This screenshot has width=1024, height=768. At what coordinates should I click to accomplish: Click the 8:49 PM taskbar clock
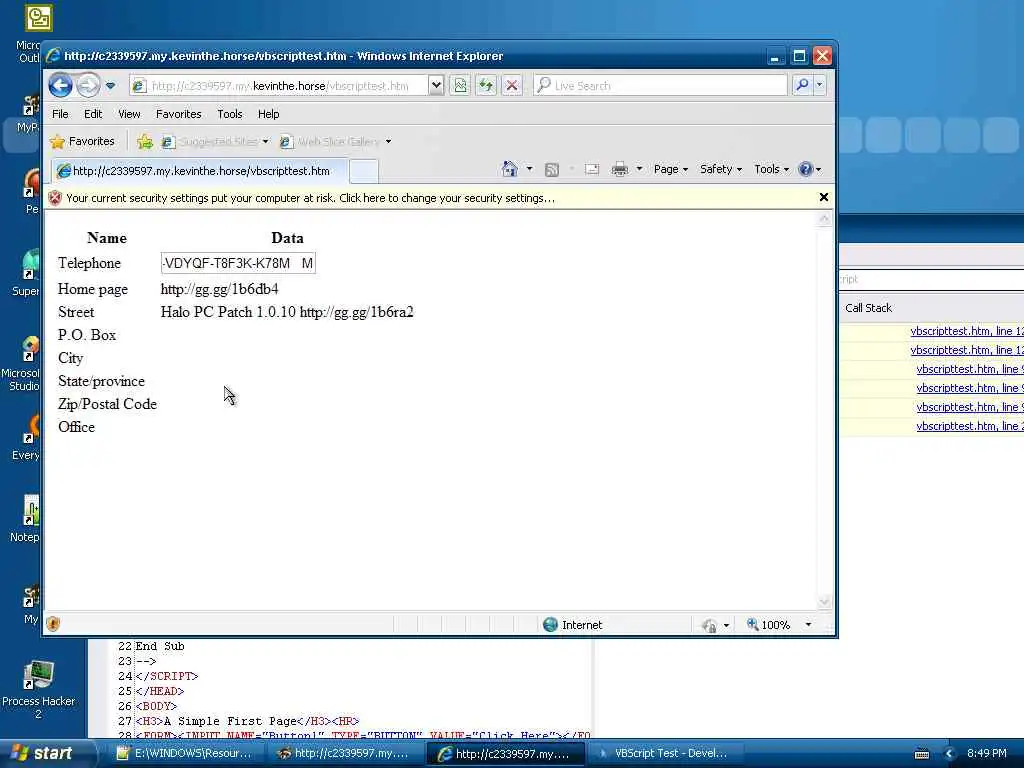click(x=987, y=754)
